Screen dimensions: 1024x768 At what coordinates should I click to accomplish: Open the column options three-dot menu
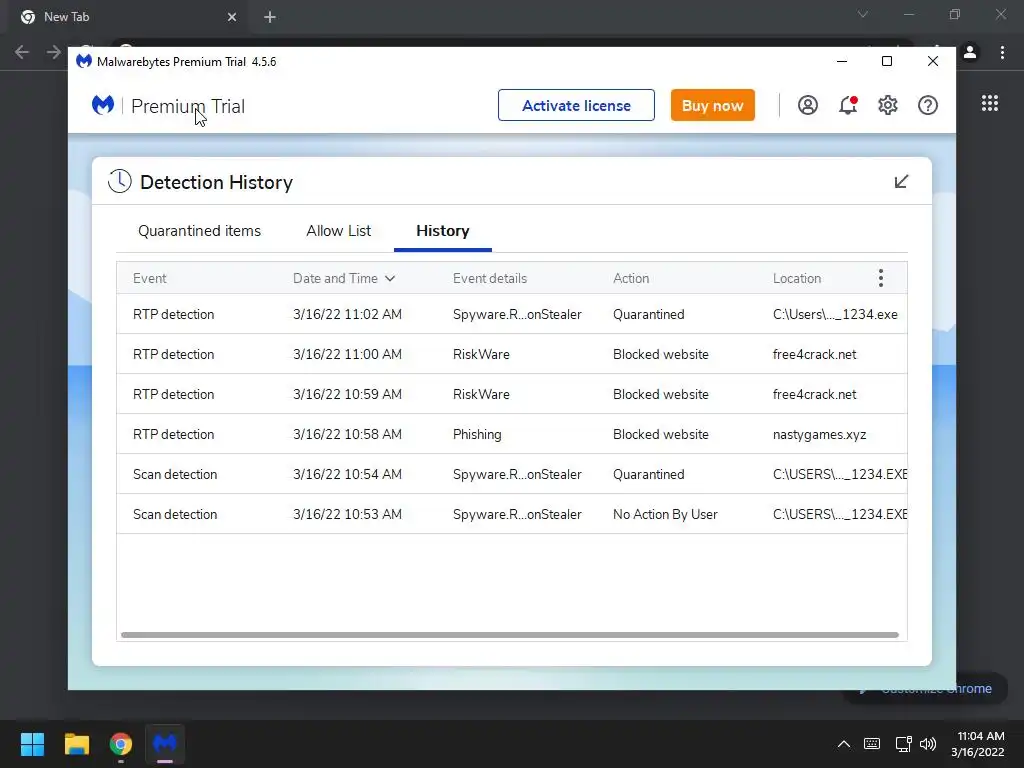click(x=880, y=278)
